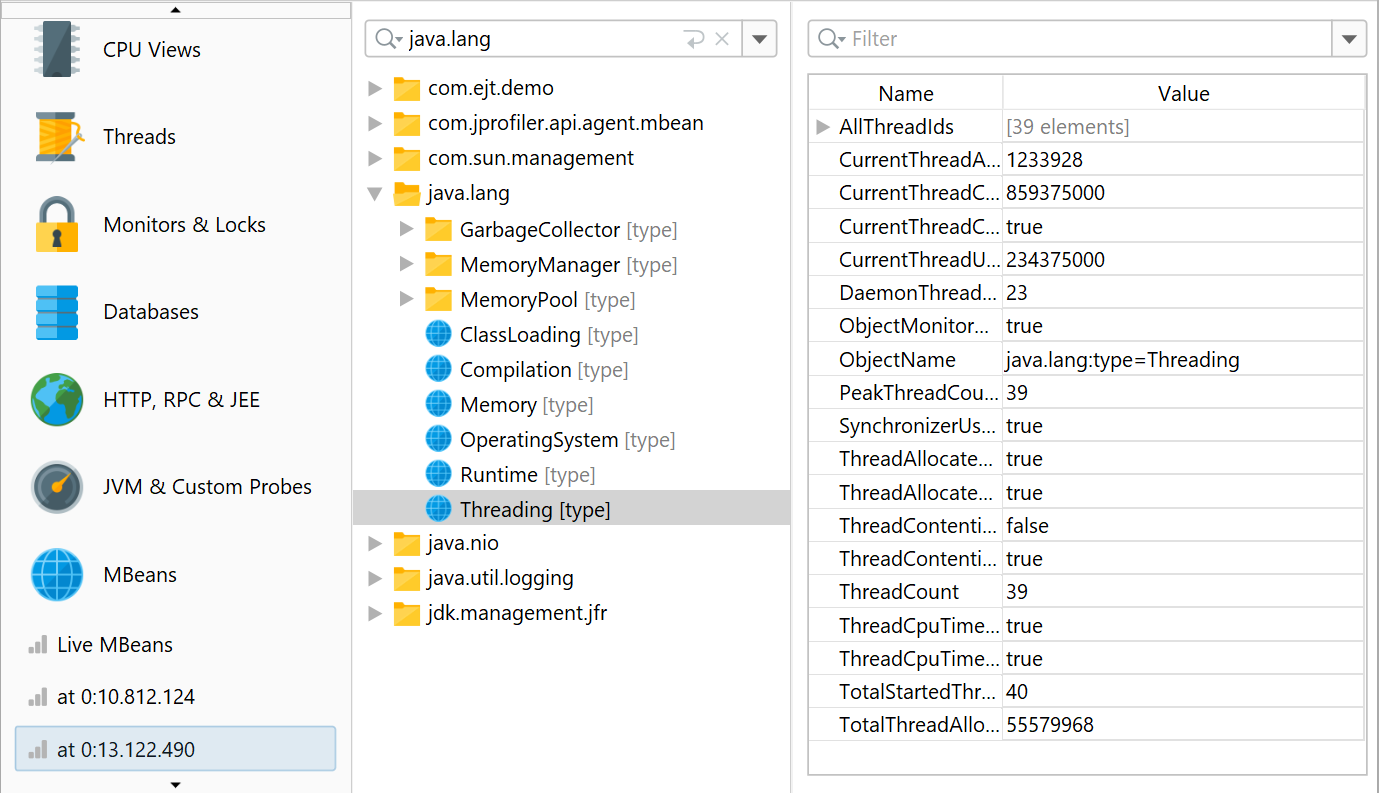The height and width of the screenshot is (793, 1379).
Task: Open the MBean search options dropdown
Action: click(x=759, y=40)
